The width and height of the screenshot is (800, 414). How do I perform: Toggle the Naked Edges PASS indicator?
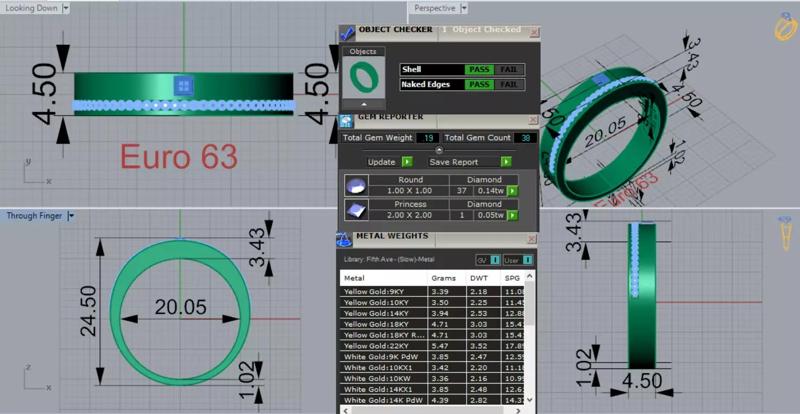click(479, 85)
